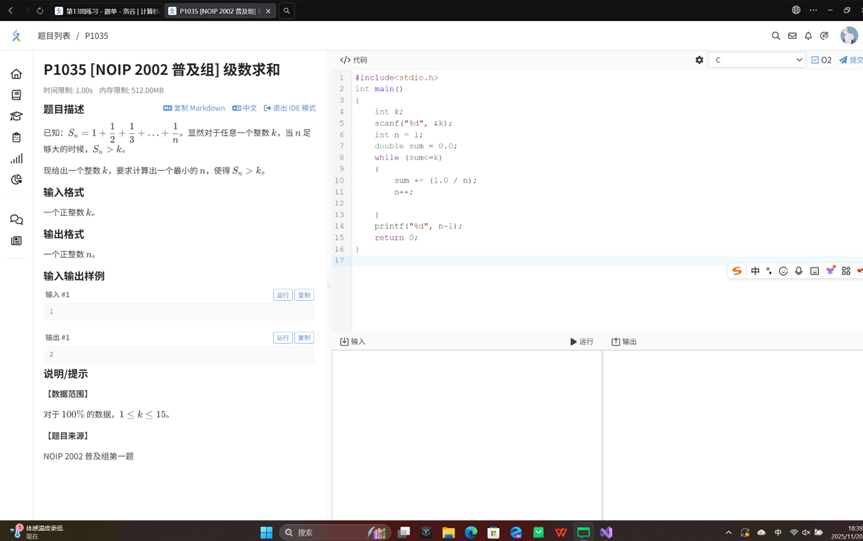
Task: Click the taskbar 搜索 search box
Action: pyautogui.click(x=335, y=532)
